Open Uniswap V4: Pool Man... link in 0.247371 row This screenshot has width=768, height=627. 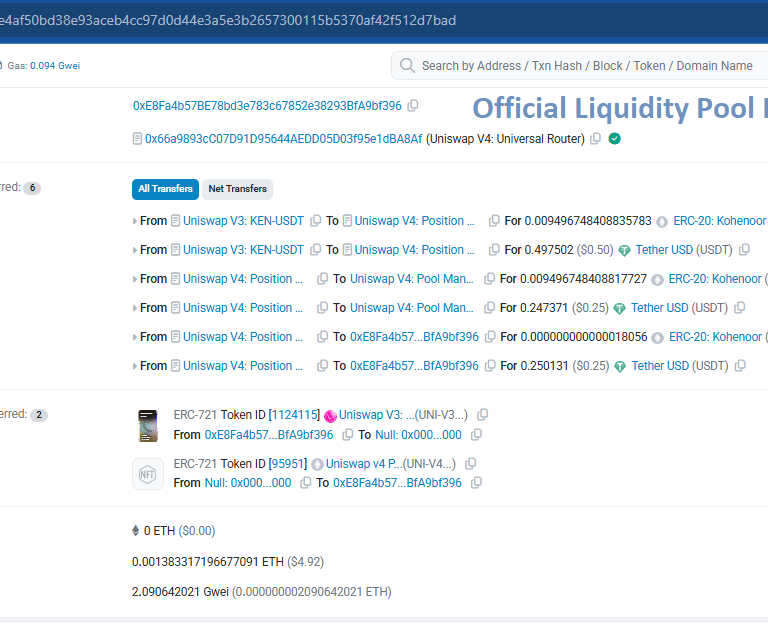click(x=412, y=308)
